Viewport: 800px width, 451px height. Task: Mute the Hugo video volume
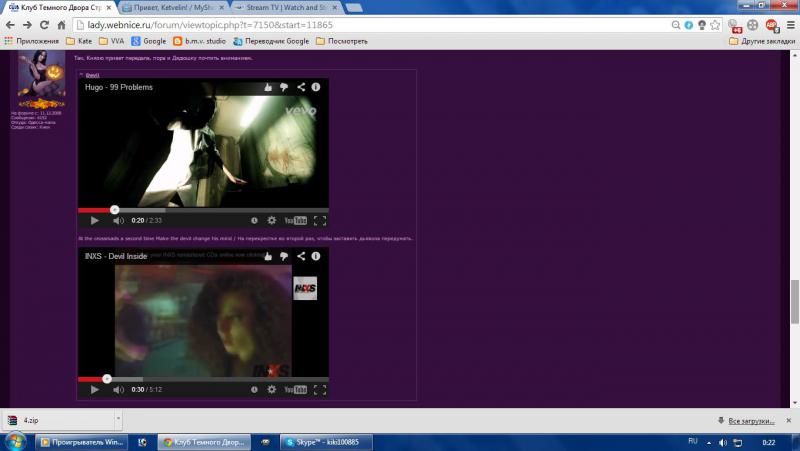coord(118,220)
